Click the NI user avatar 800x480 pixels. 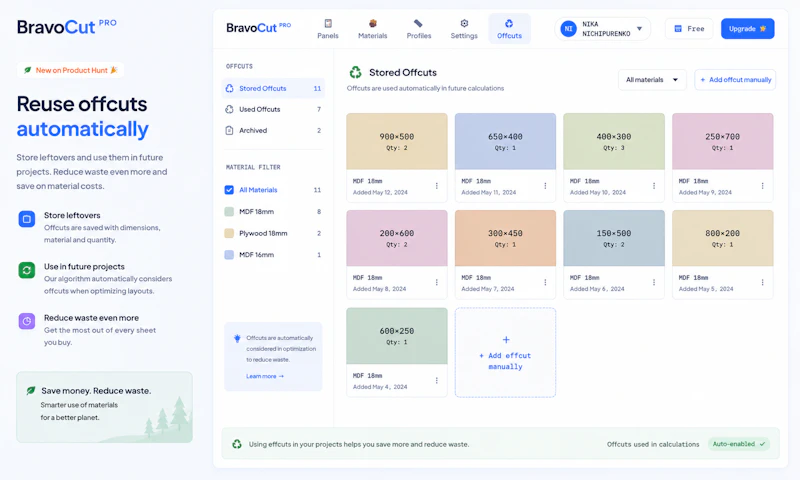tap(568, 29)
